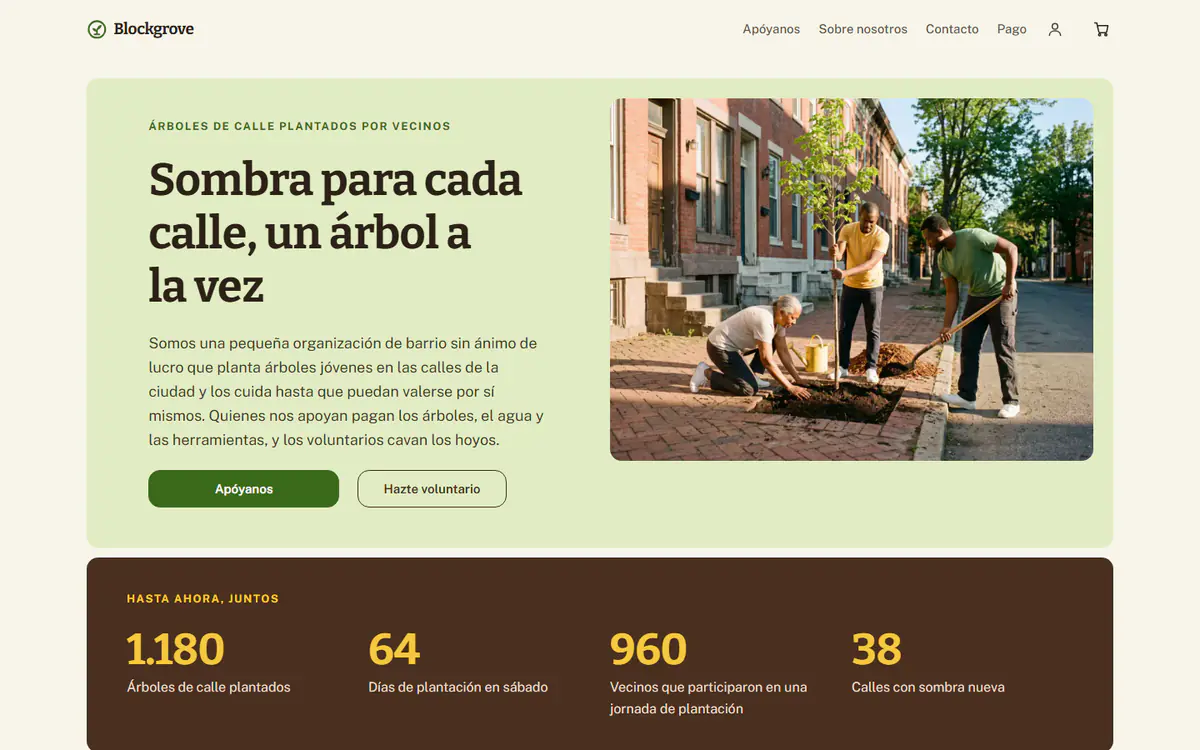The width and height of the screenshot is (1200, 750).
Task: Click the Blockgrove brand name
Action: click(x=154, y=29)
